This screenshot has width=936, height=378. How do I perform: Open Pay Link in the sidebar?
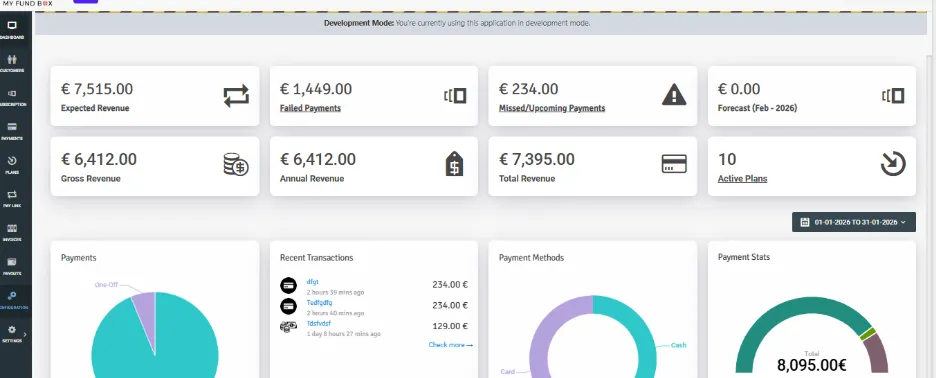click(13, 198)
